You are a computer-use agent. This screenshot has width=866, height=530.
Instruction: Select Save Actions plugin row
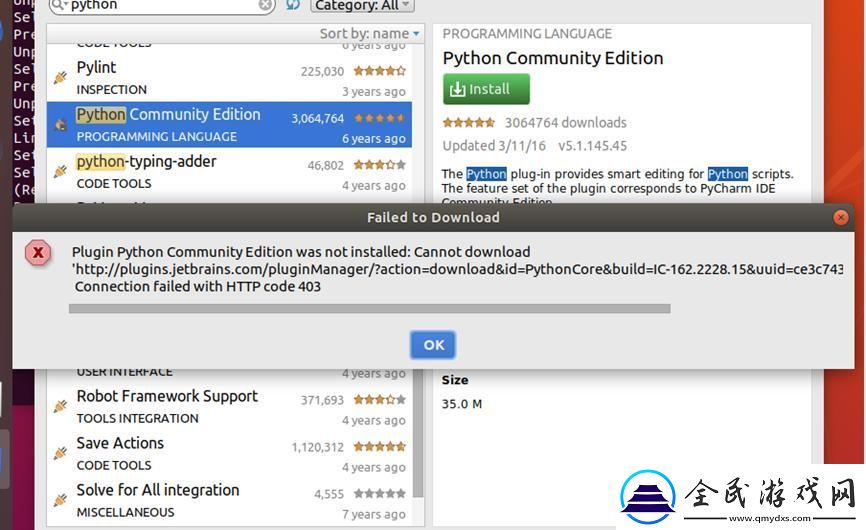coord(229,453)
